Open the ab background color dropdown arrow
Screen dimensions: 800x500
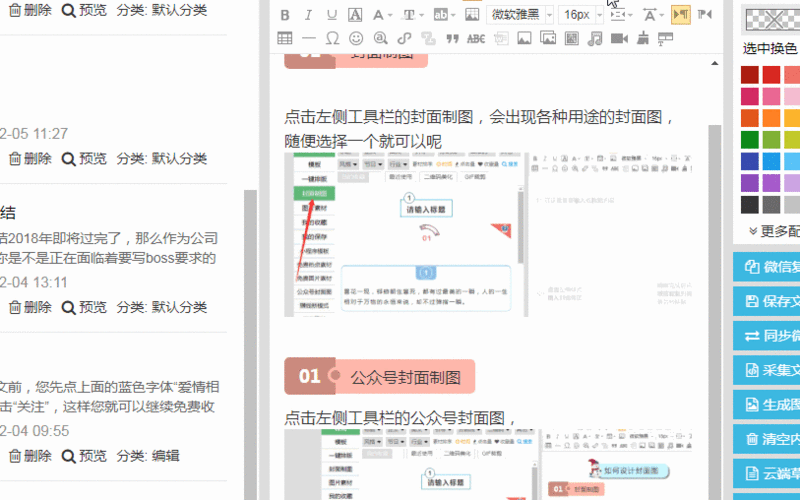coord(453,16)
